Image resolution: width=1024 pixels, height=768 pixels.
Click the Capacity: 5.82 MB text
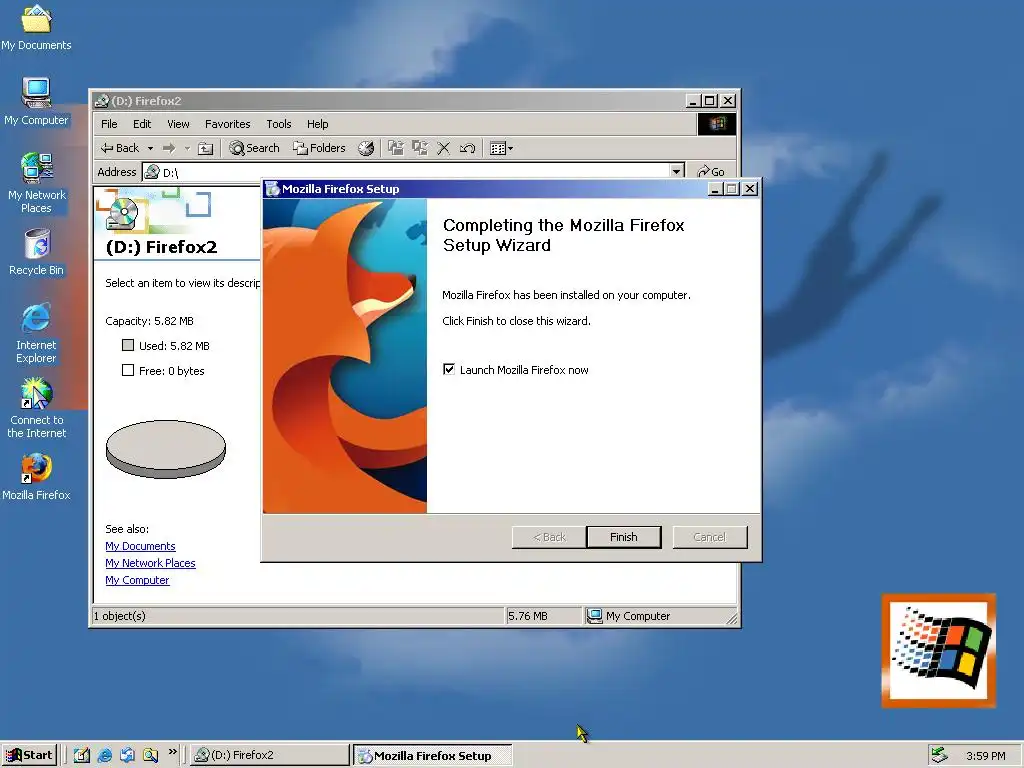click(x=150, y=321)
